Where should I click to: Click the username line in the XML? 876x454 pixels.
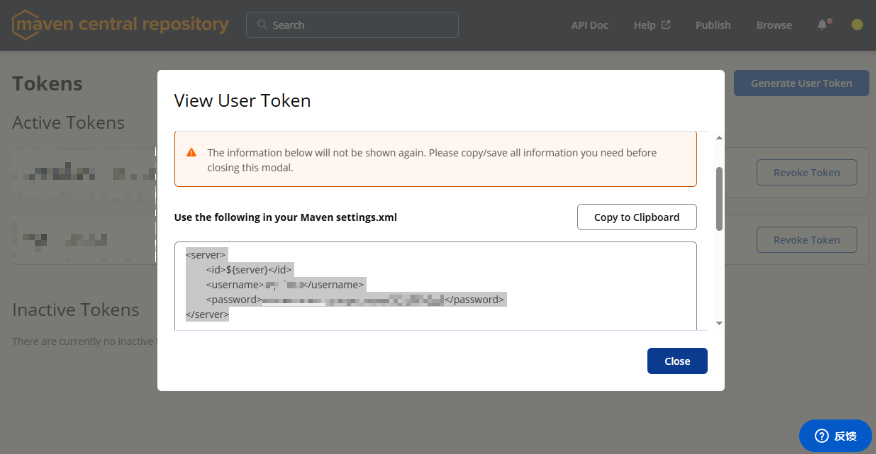[x=285, y=285]
